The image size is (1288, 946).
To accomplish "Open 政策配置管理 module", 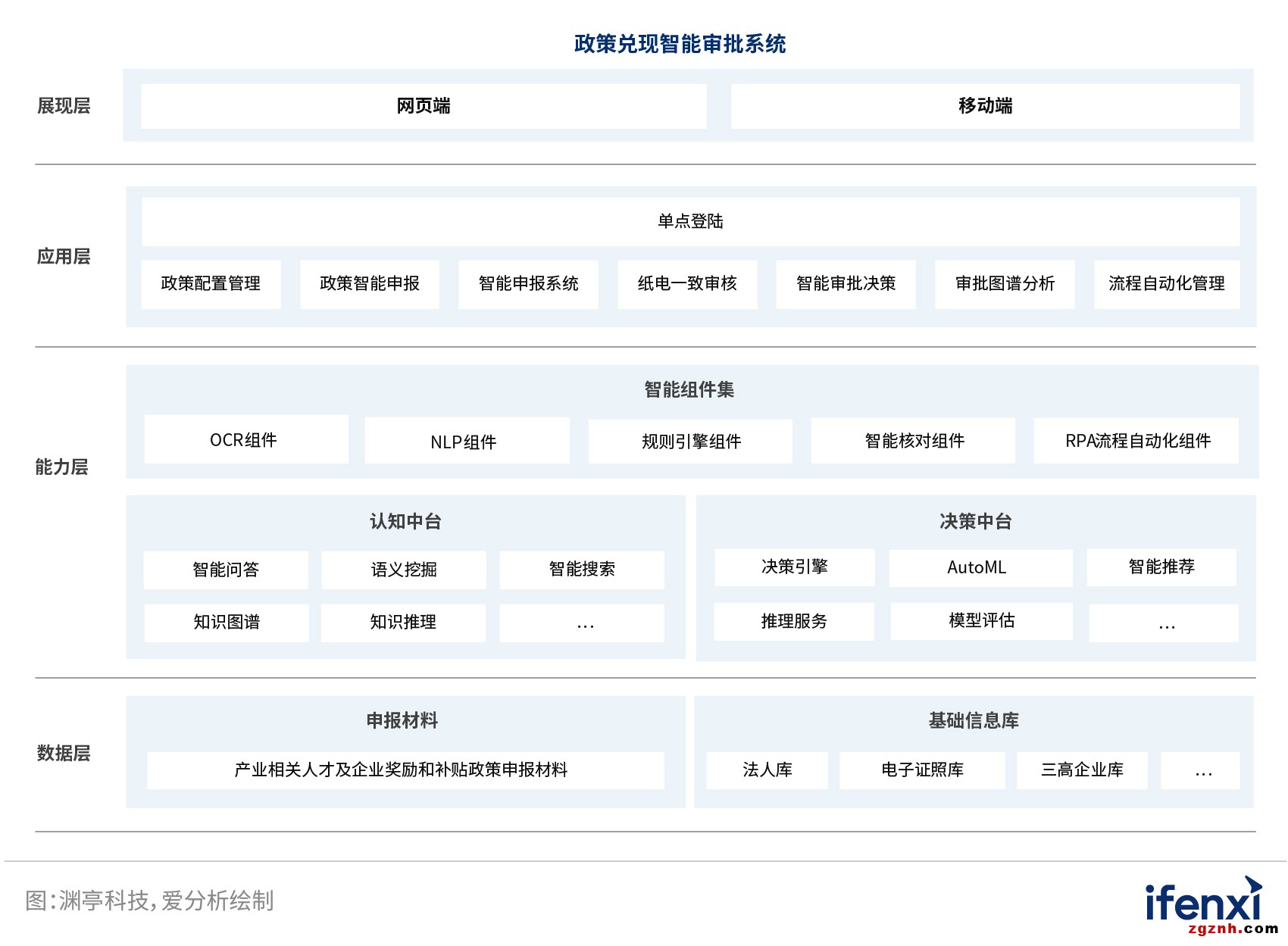I will click(211, 284).
